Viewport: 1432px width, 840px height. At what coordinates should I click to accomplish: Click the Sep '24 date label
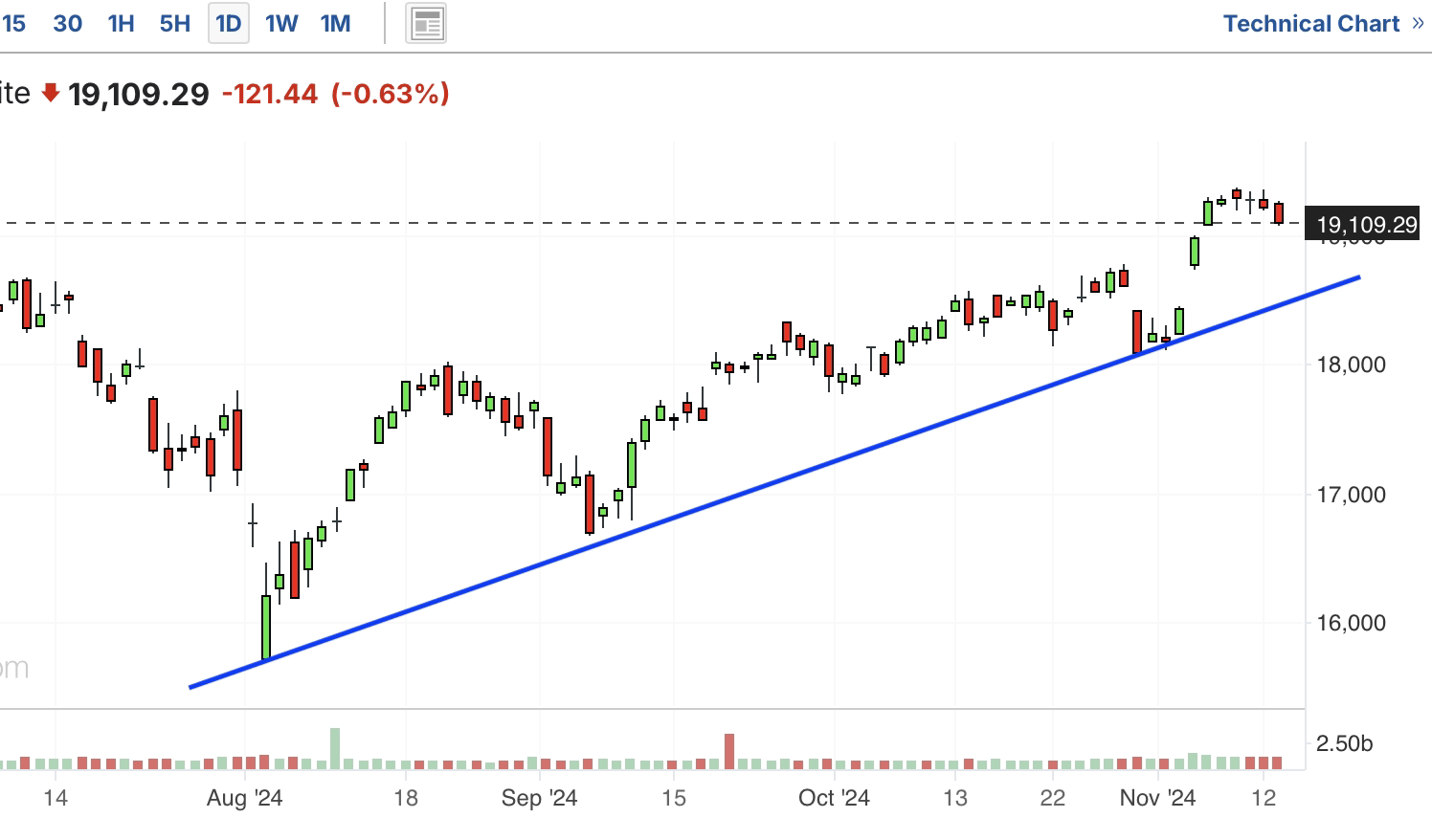[x=539, y=798]
